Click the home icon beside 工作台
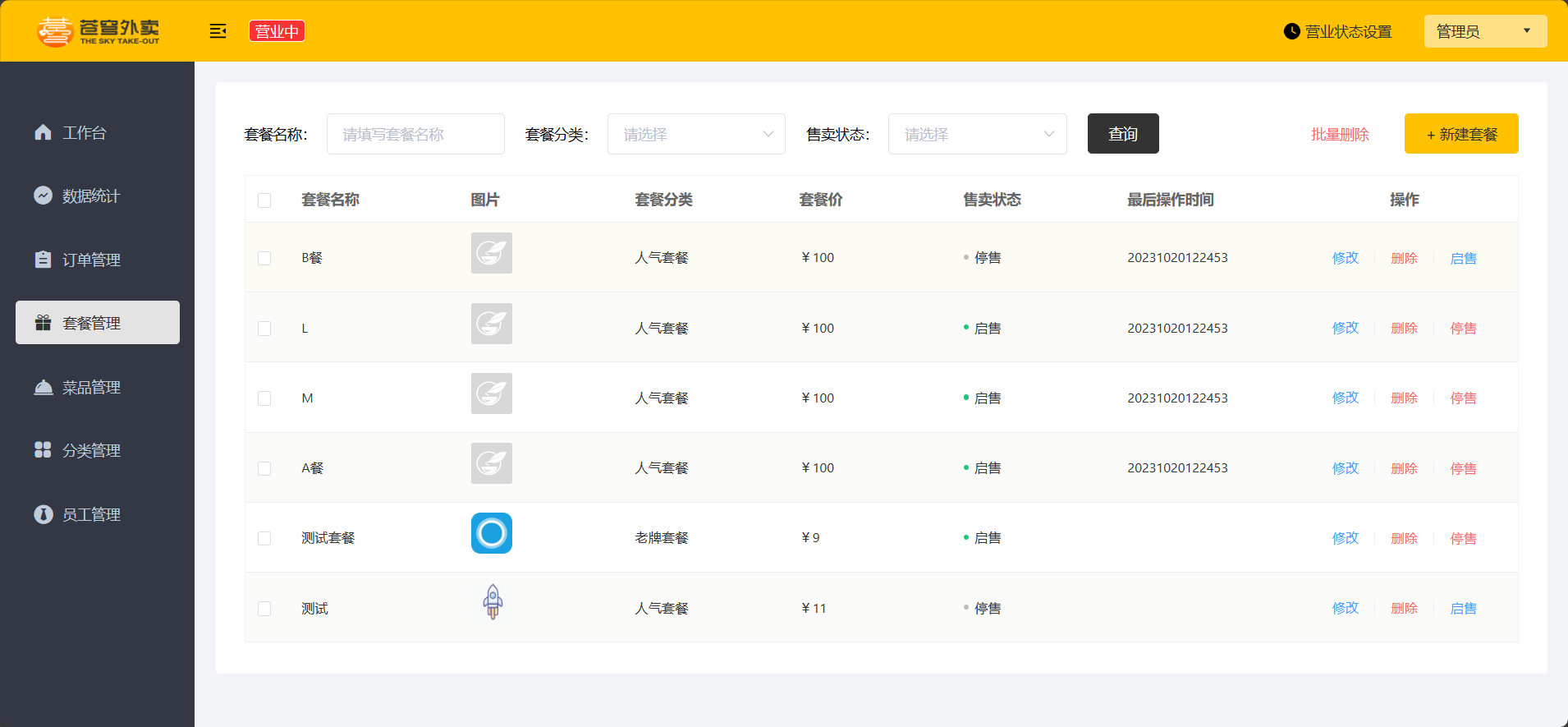Viewport: 1568px width, 727px height. pos(44,132)
